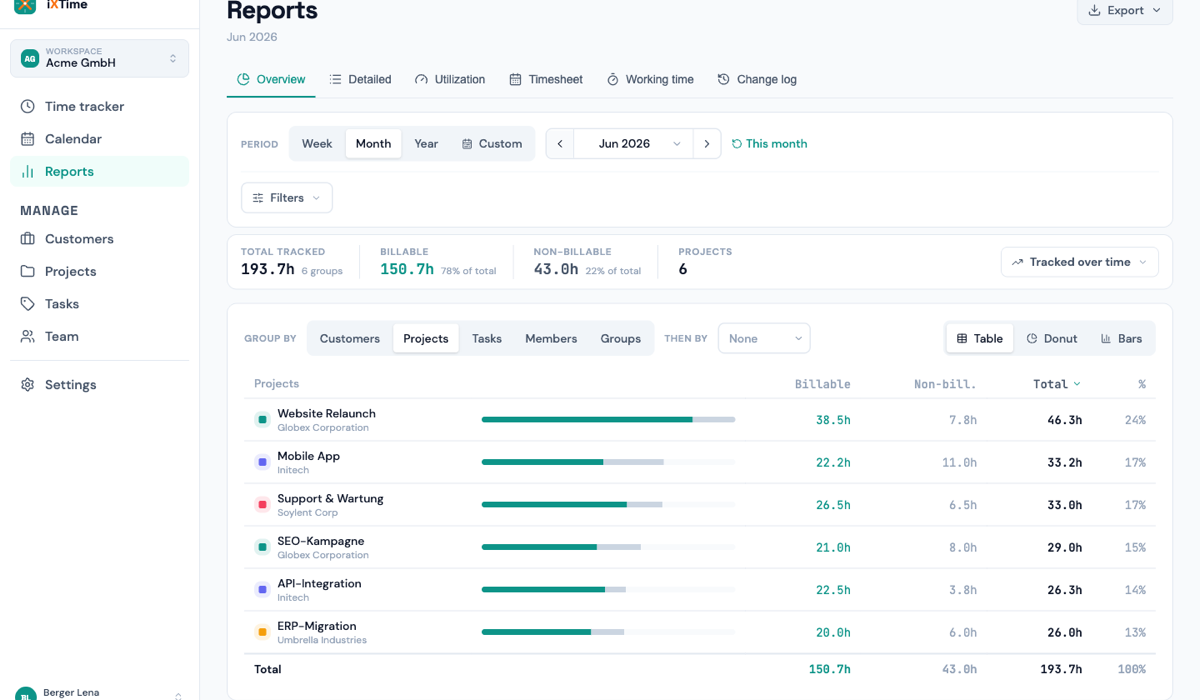Open the Acme GmbH workspace switcher

point(99,58)
